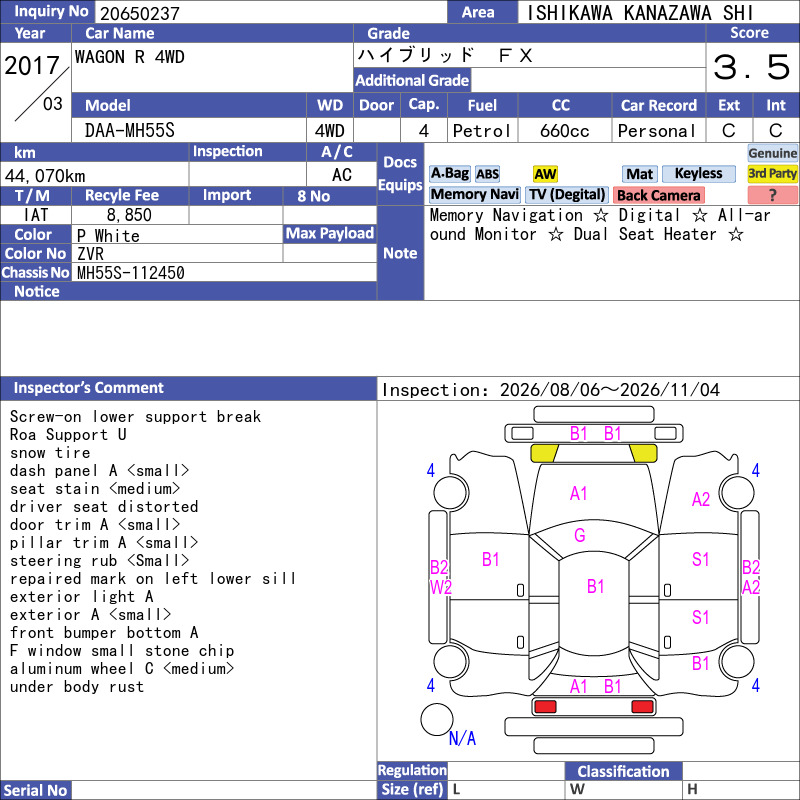Select the chassis number MH55S-112450
The image size is (800, 800).
tap(131, 273)
